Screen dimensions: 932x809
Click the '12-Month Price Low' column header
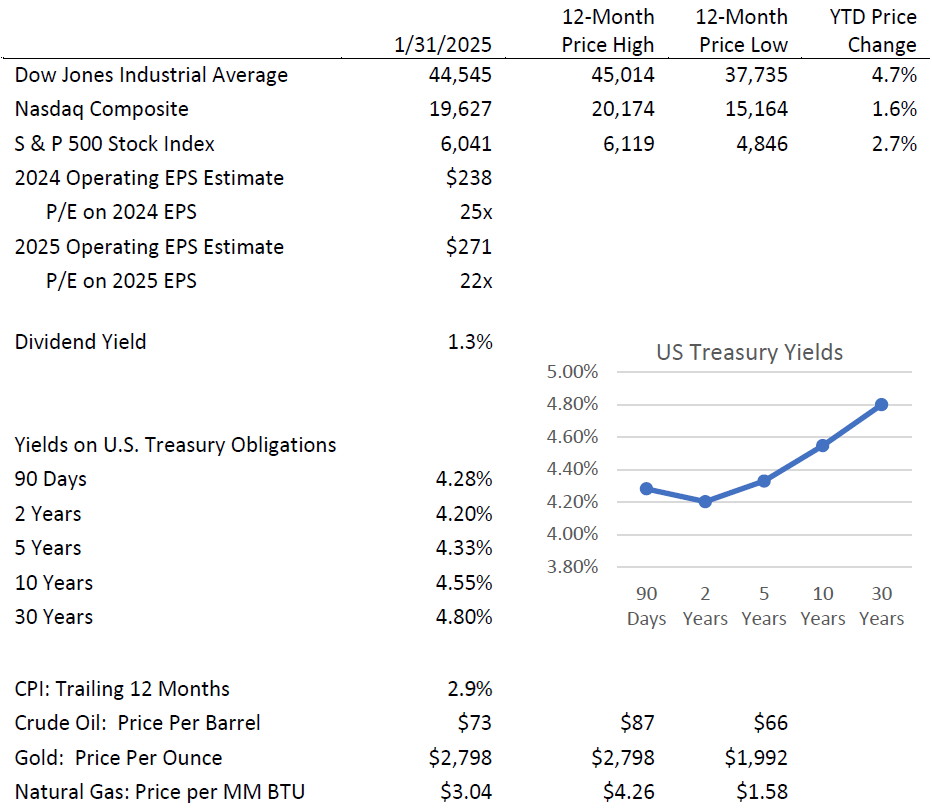pyautogui.click(x=741, y=31)
